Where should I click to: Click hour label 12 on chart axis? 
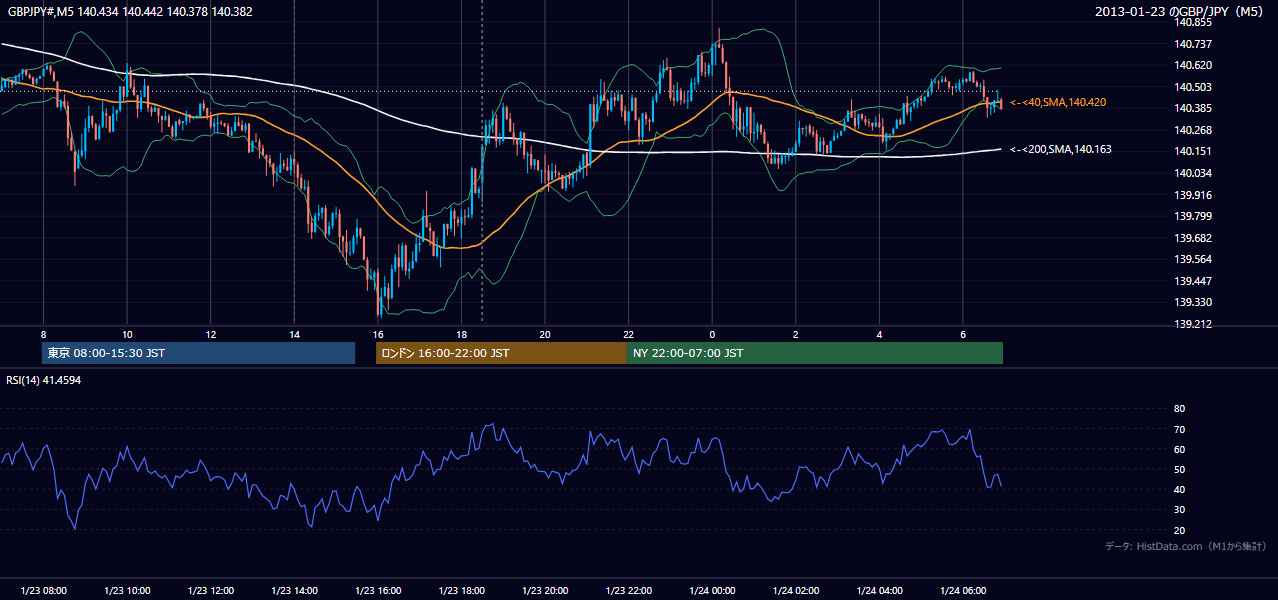pyautogui.click(x=211, y=334)
